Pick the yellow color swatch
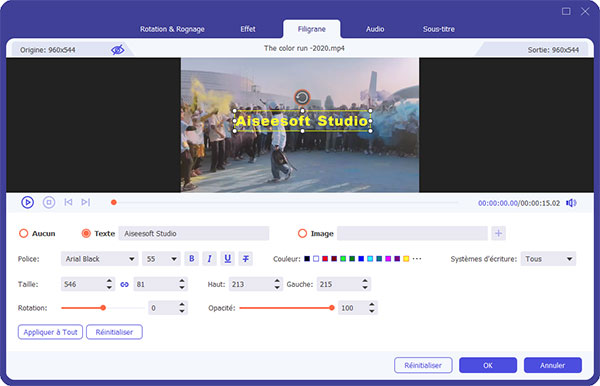Viewport: 600px width, 386px height. [406, 259]
